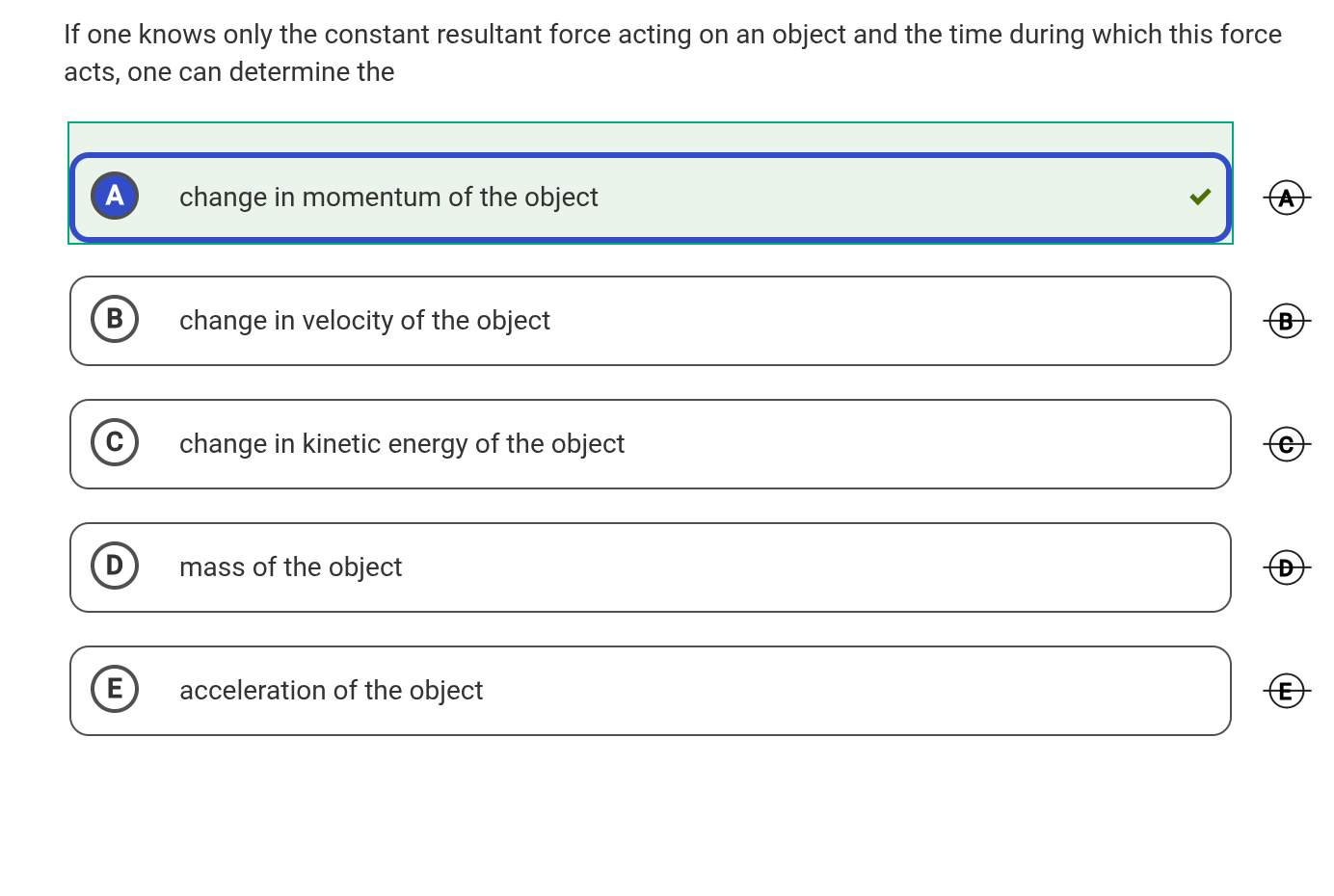Select answer circle A

click(x=115, y=197)
